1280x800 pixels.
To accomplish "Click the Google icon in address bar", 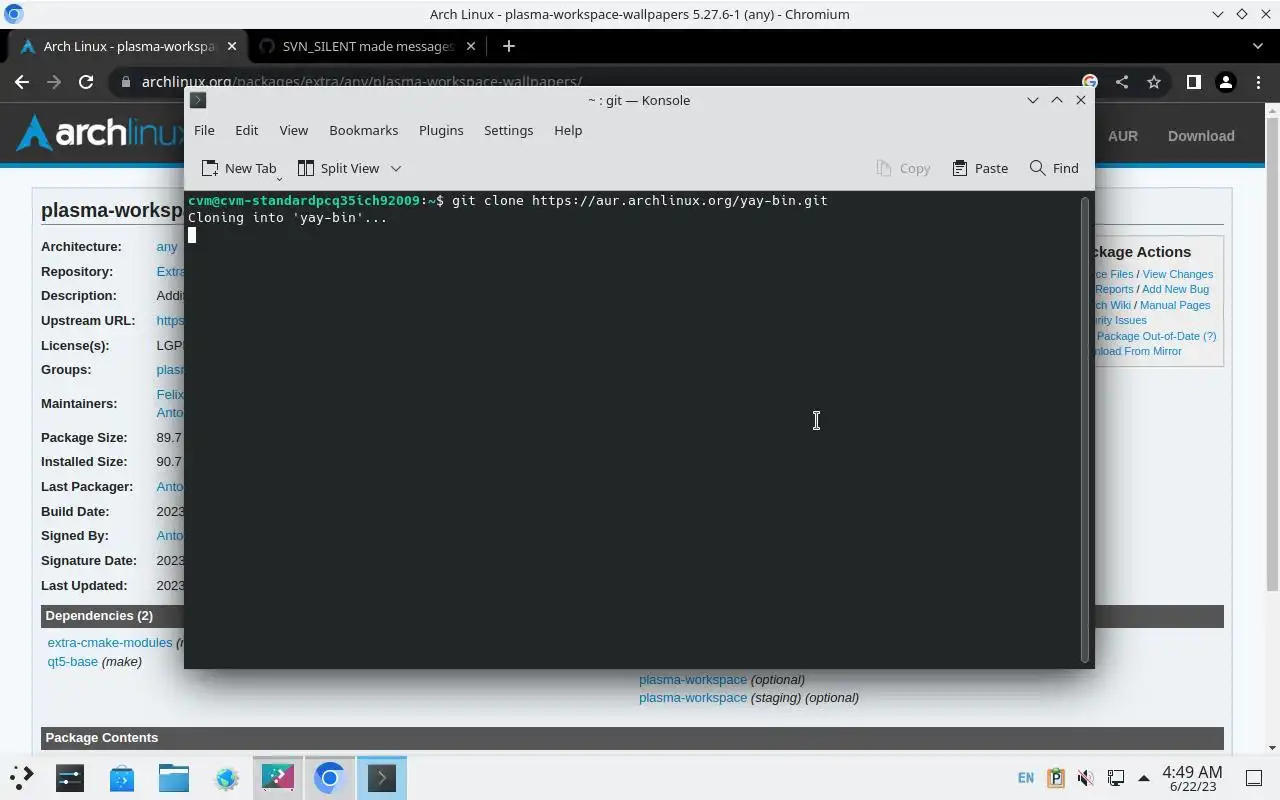I will [x=1090, y=82].
